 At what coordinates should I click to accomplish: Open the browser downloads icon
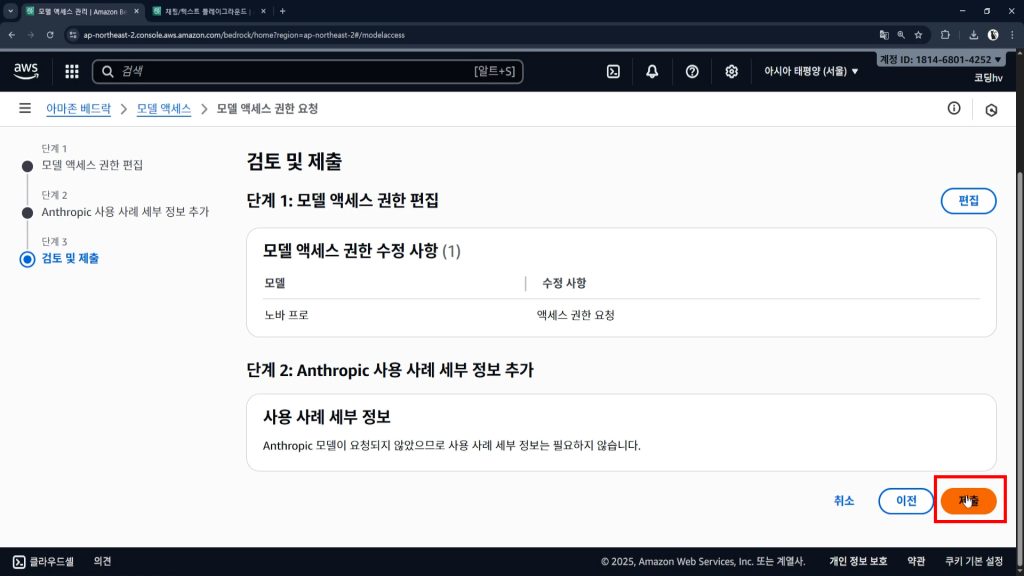coord(973,35)
